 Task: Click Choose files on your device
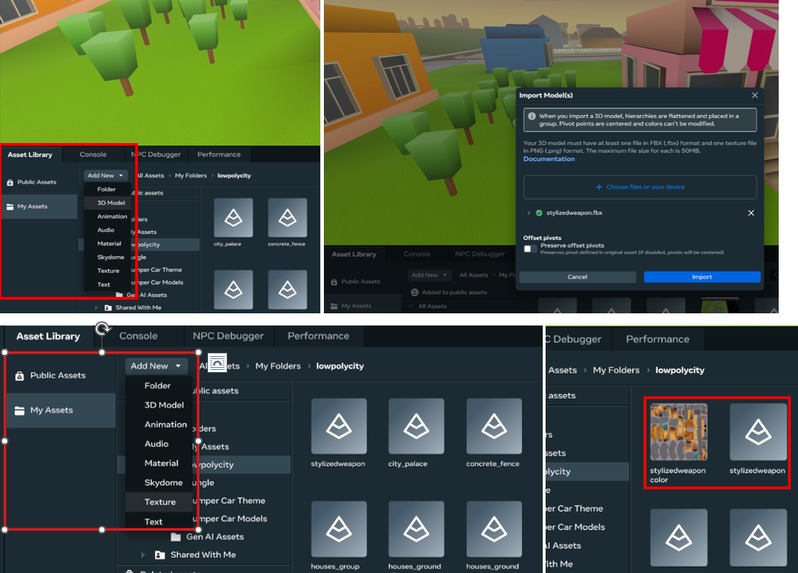[x=640, y=187]
